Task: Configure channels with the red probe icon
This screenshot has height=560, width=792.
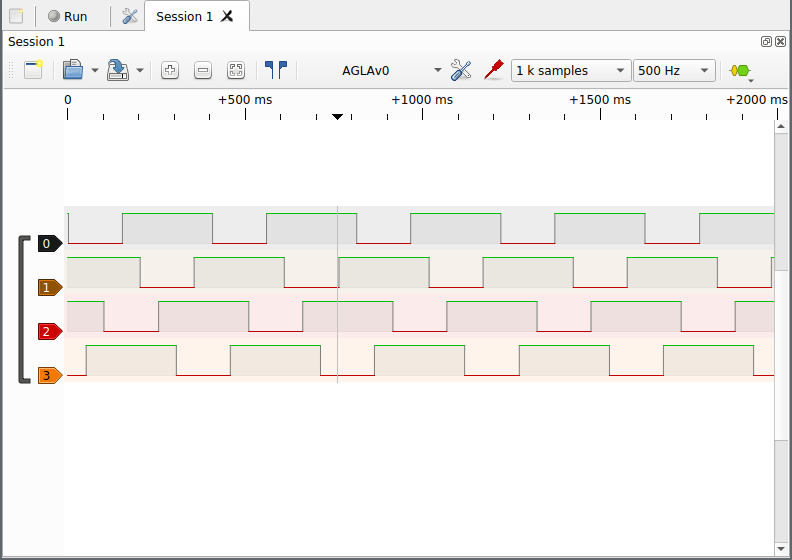Action: [493, 70]
